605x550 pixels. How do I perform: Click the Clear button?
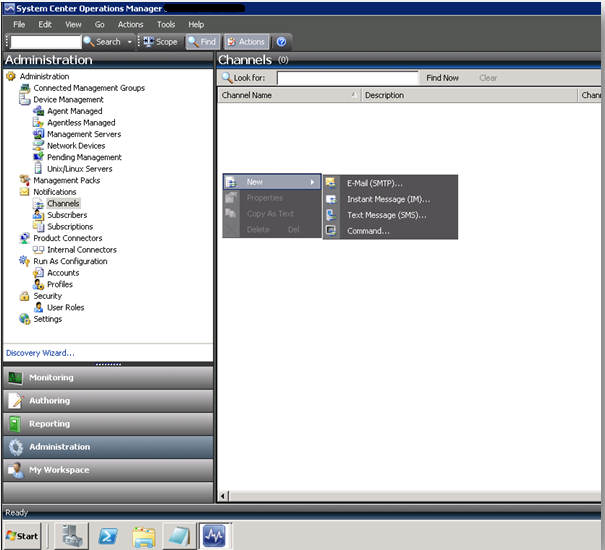click(x=488, y=78)
